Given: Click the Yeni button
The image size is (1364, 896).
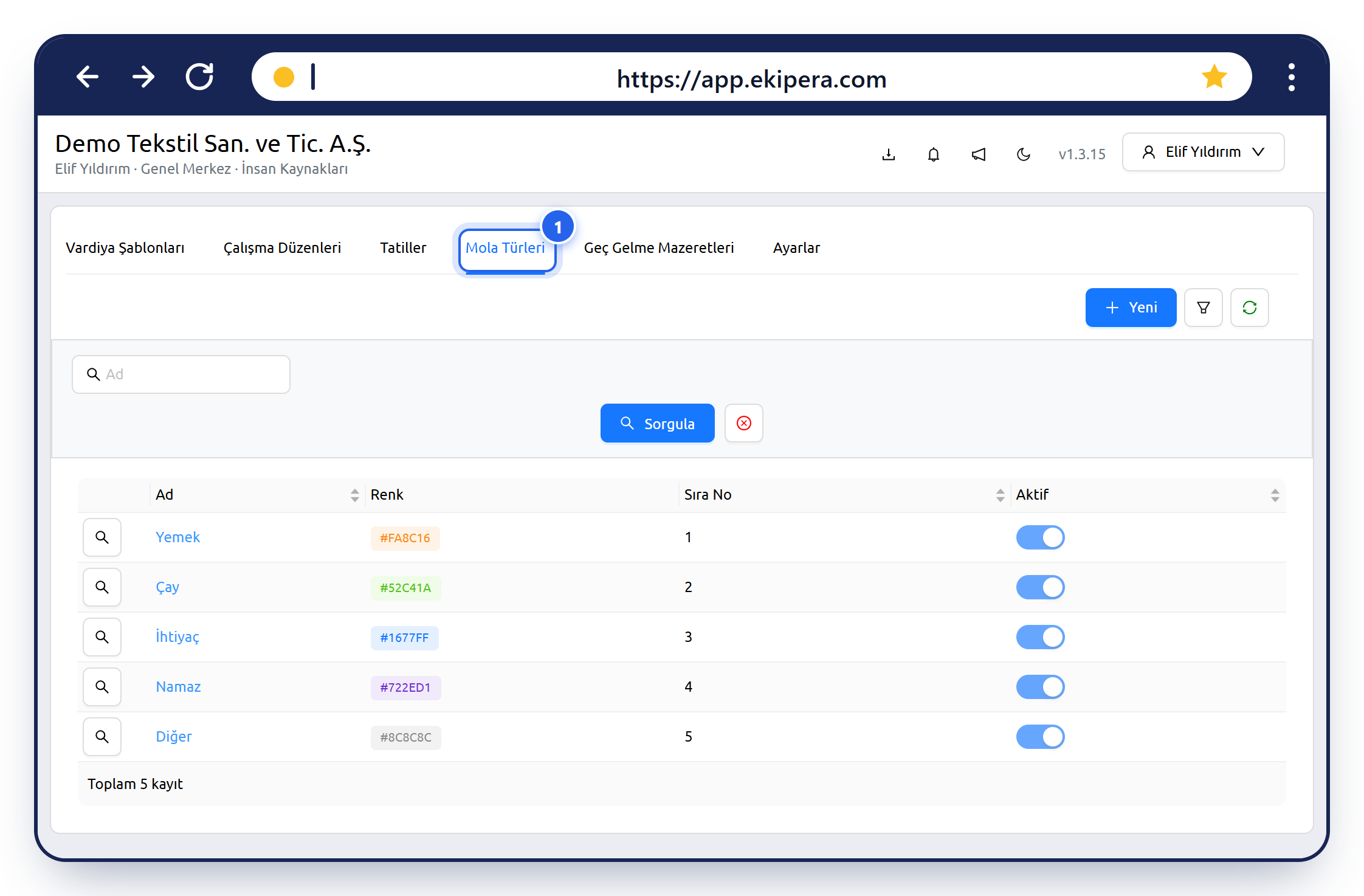Looking at the screenshot, I should coord(1131,308).
